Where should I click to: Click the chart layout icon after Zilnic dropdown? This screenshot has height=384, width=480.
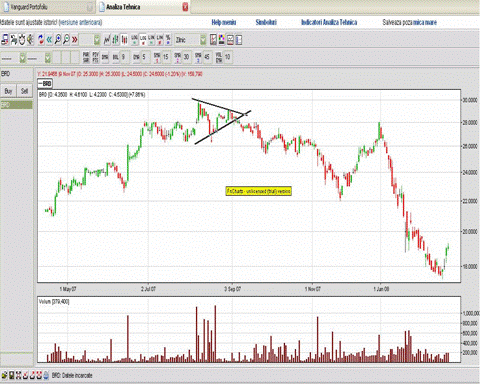point(213,40)
